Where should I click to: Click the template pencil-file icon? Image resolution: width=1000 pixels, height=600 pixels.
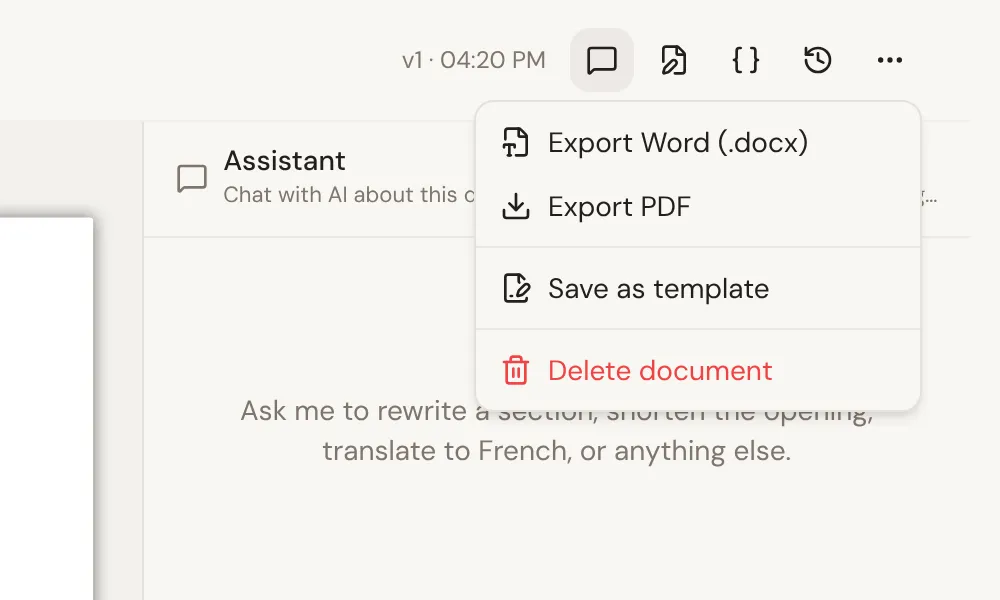(x=516, y=288)
